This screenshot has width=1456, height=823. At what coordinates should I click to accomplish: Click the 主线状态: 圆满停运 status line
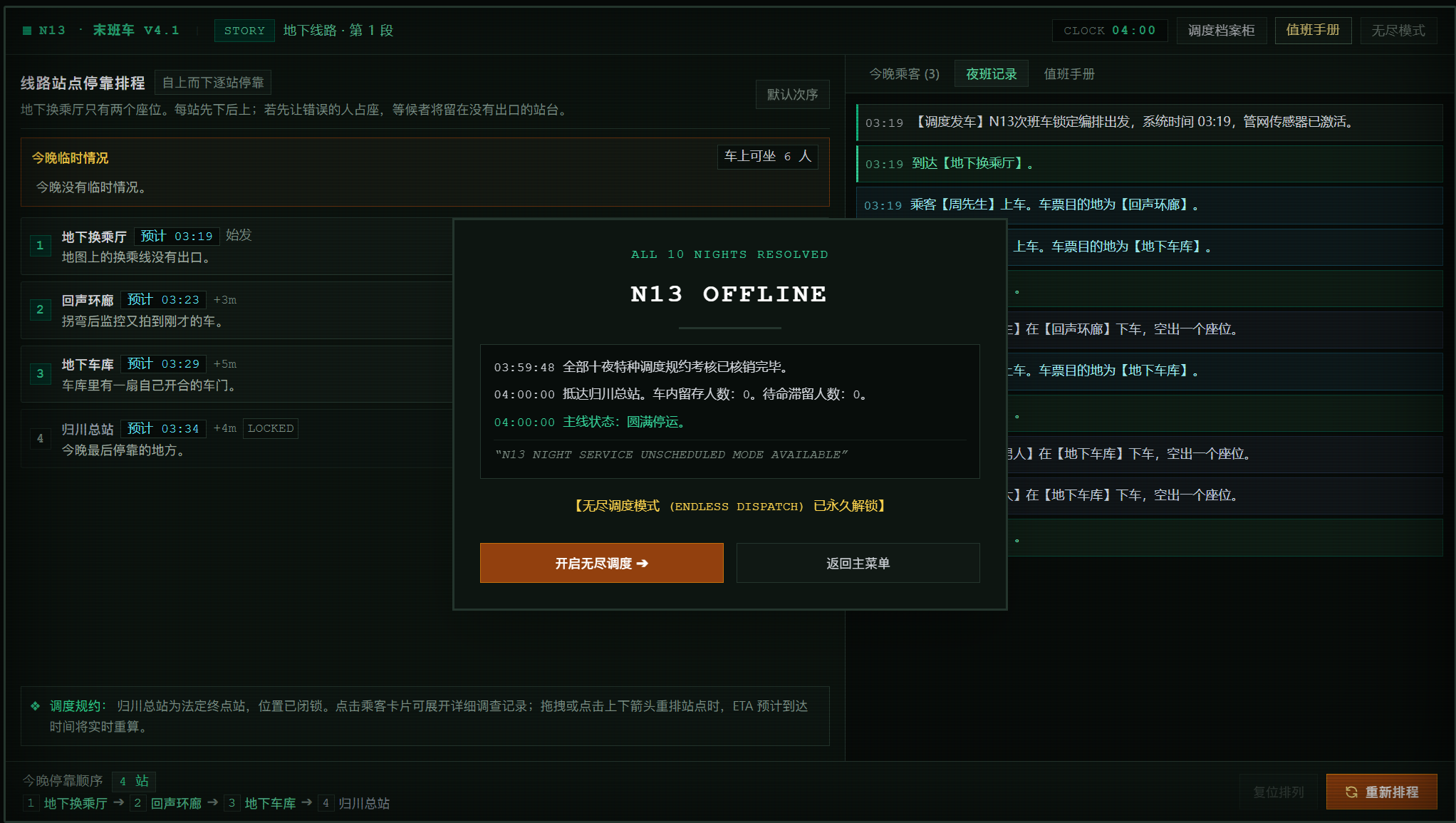click(x=590, y=422)
